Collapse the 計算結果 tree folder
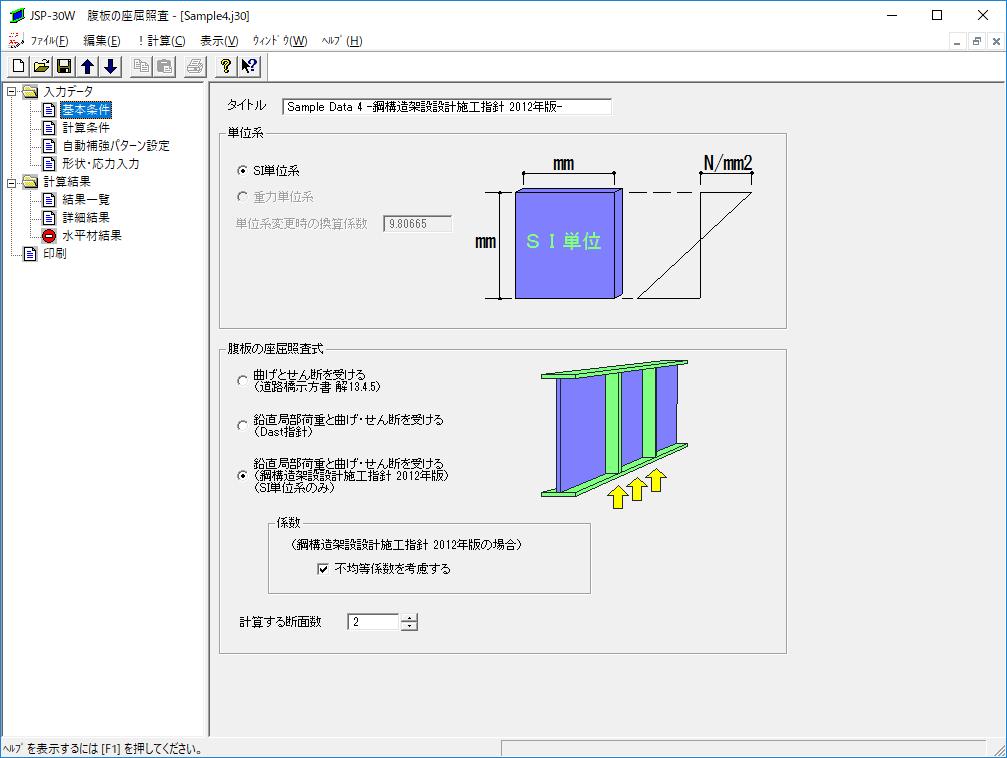Screen dimensions: 1007x758 [11, 182]
